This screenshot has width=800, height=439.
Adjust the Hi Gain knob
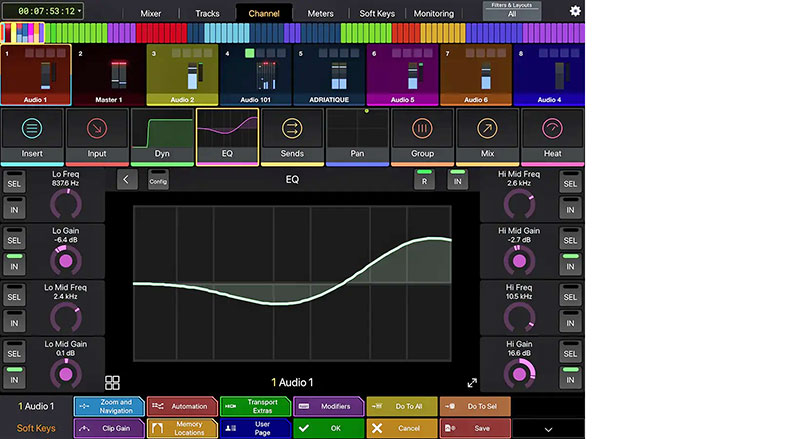click(519, 374)
